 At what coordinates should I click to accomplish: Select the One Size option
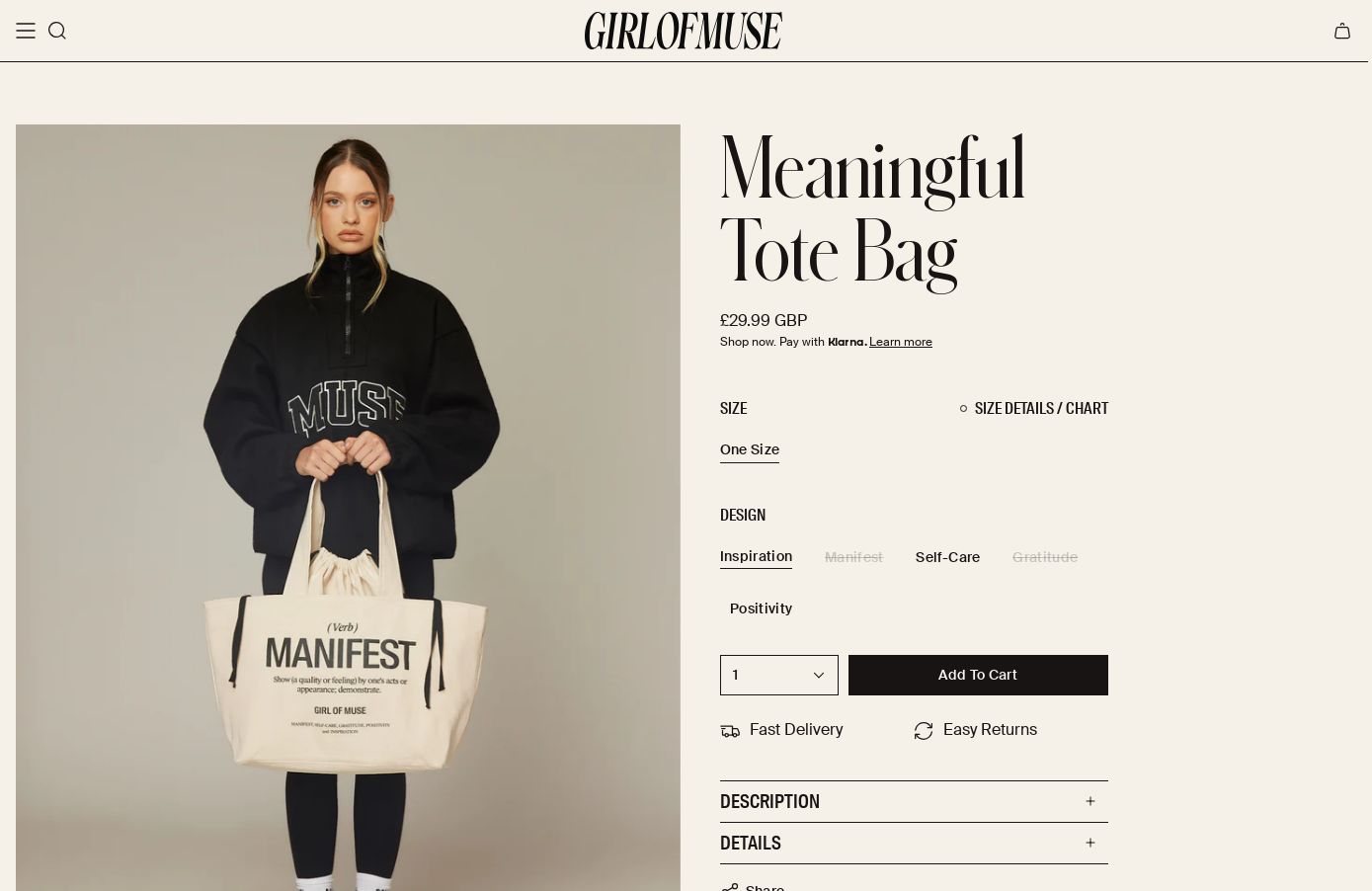tap(750, 449)
